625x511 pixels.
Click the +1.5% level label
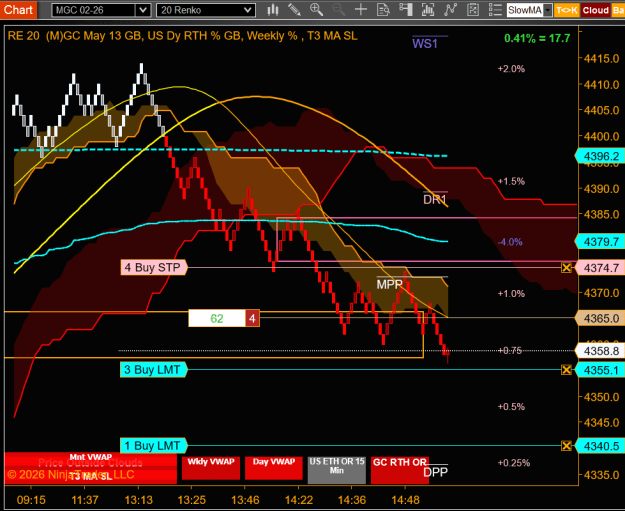(x=511, y=181)
